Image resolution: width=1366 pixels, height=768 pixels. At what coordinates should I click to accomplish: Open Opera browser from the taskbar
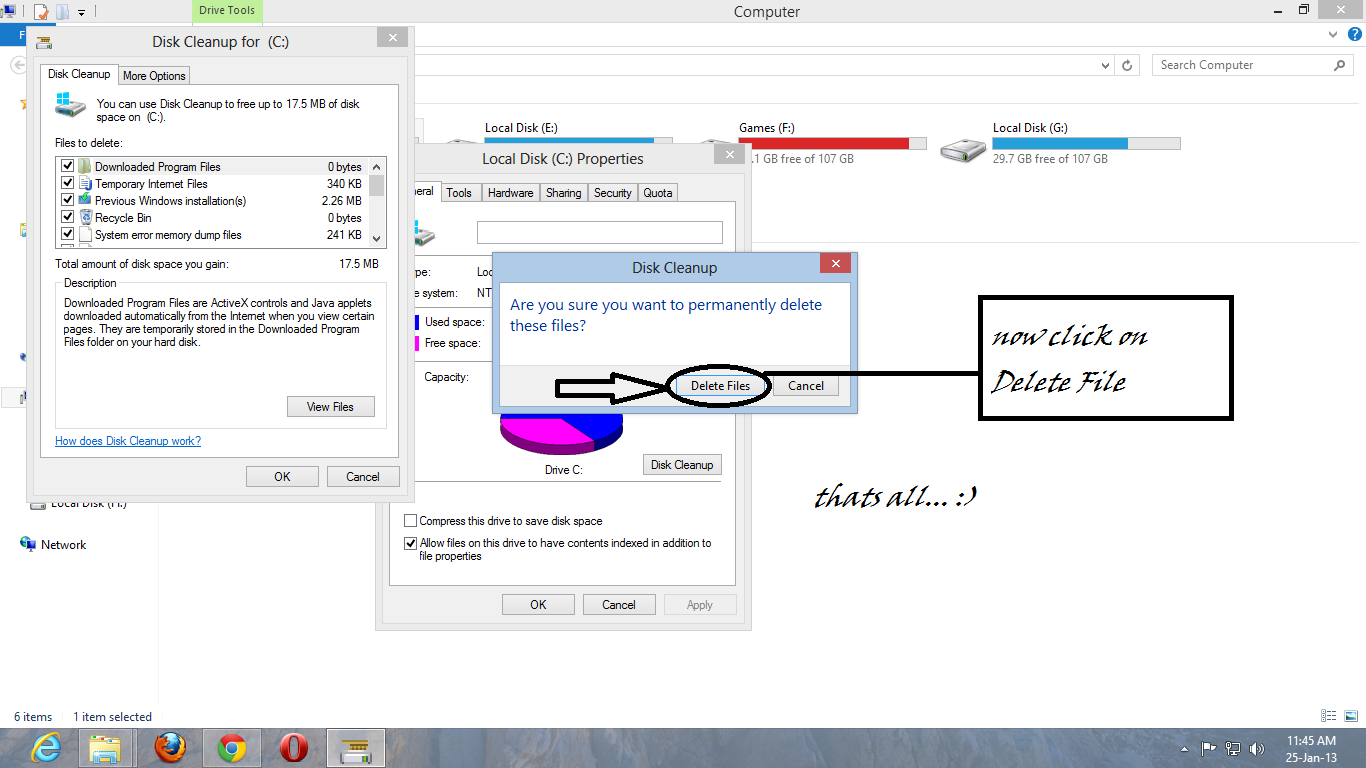coord(293,747)
